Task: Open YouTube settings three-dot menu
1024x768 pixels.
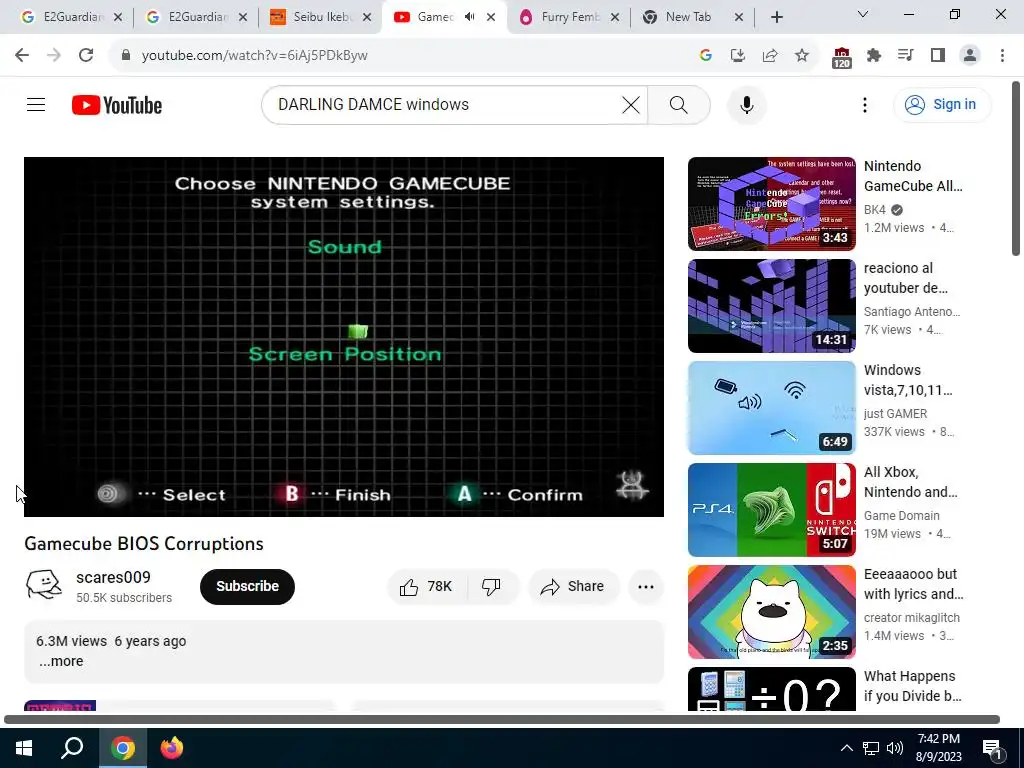Action: pyautogui.click(x=865, y=104)
